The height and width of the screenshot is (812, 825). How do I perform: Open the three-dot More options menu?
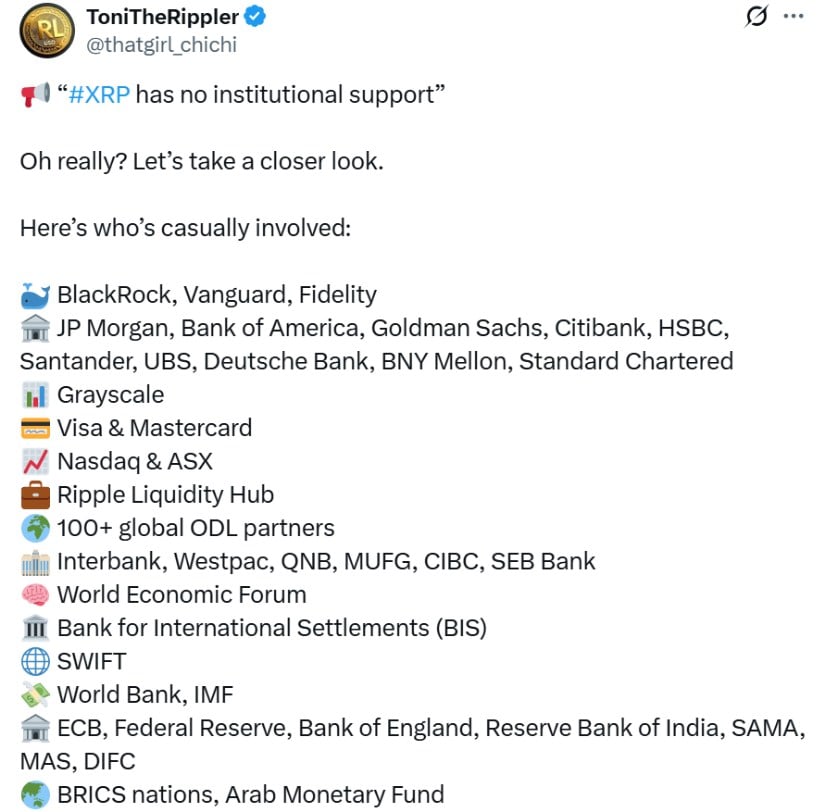tap(793, 17)
